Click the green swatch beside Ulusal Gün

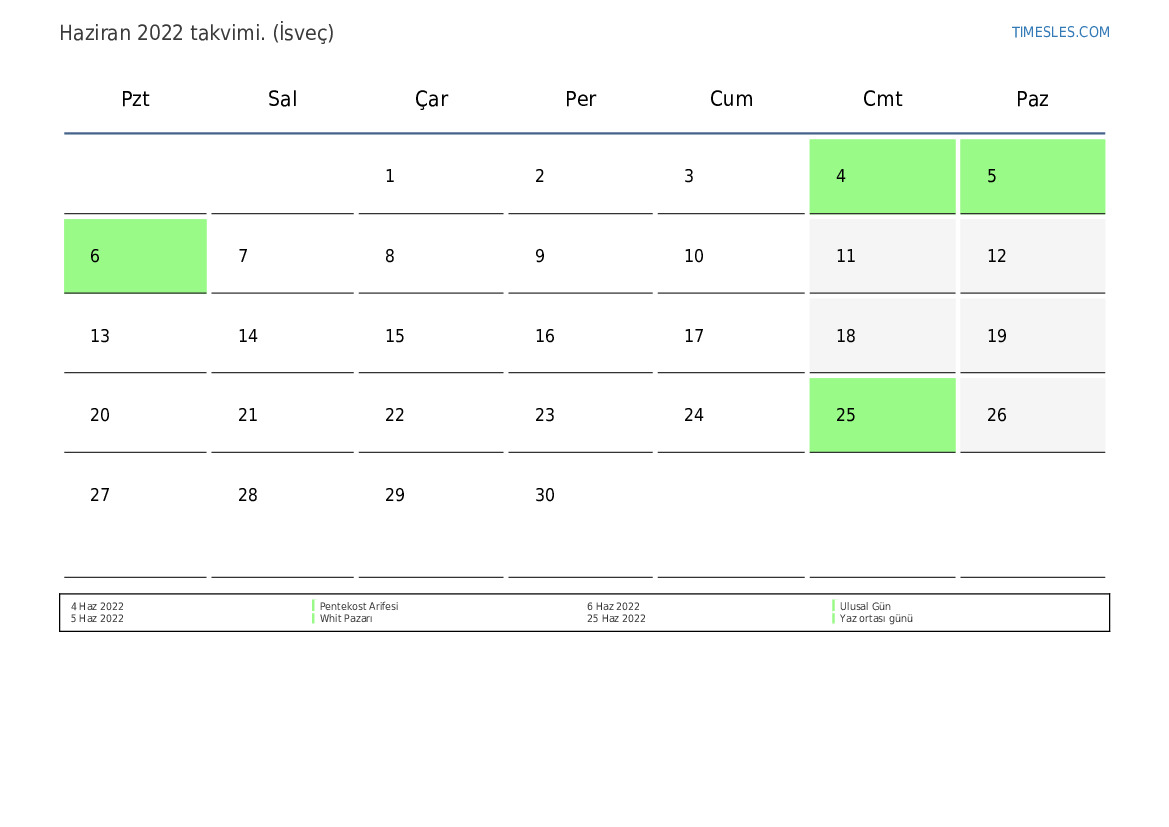(833, 606)
